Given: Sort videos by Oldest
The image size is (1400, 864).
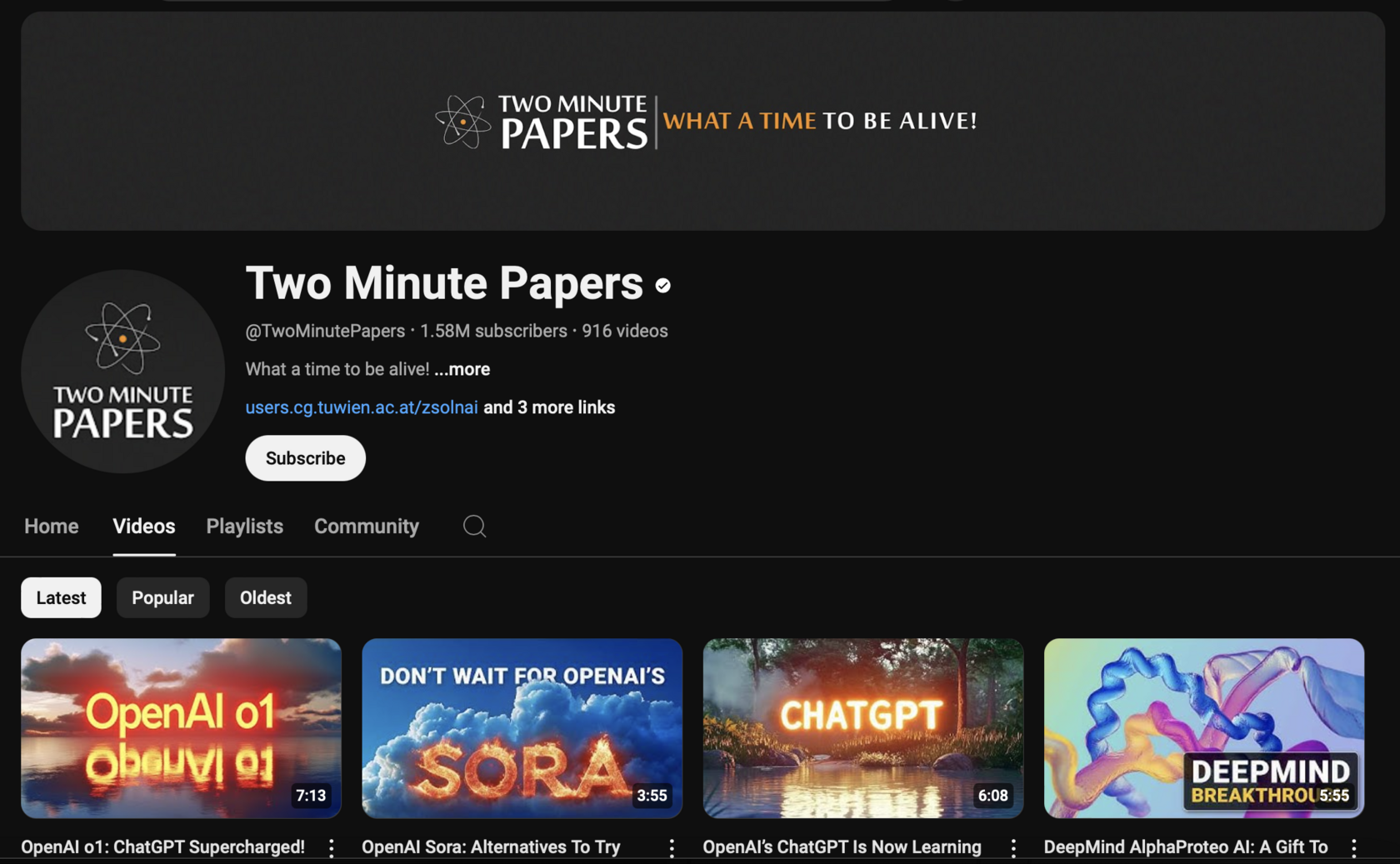Looking at the screenshot, I should (266, 597).
